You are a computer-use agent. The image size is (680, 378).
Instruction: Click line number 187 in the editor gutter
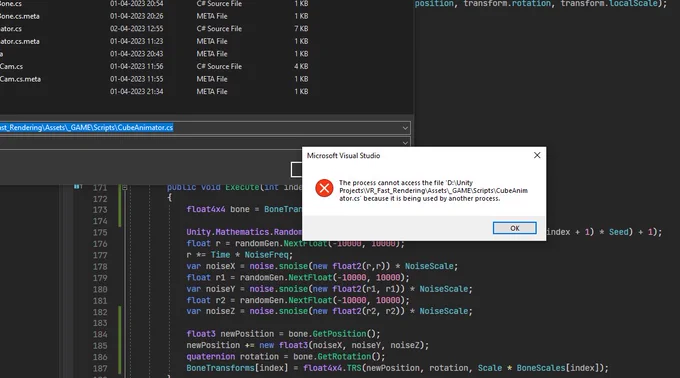click(100, 368)
